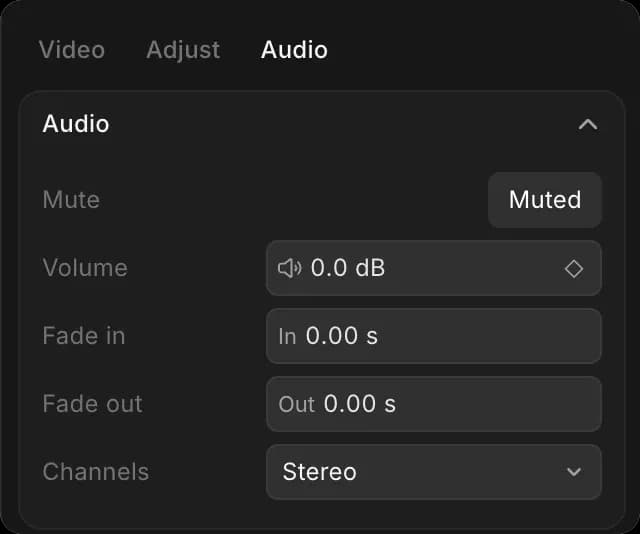
Task: Click the volume speaker icon
Action: 289,268
